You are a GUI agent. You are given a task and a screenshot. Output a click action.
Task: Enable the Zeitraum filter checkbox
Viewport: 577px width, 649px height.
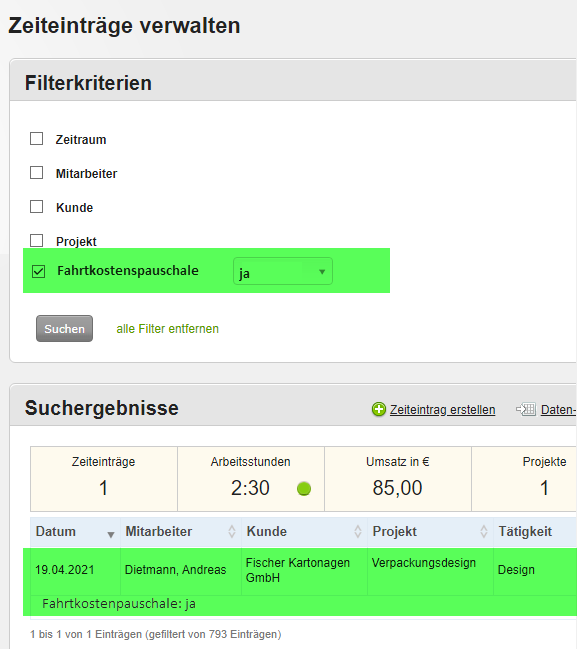click(x=36, y=139)
